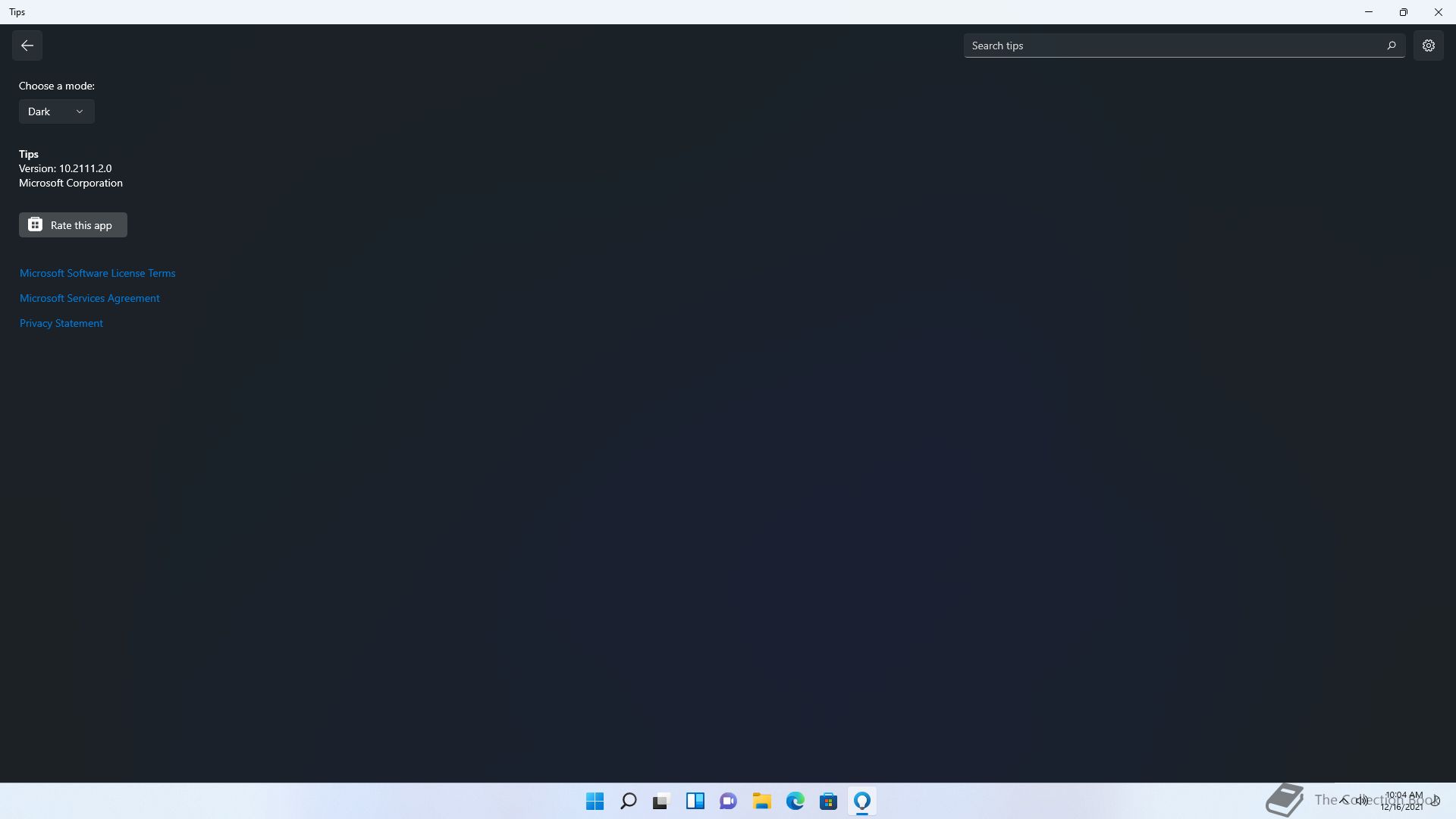
Task: Open Microsoft Software License Terms link
Action: point(97,273)
